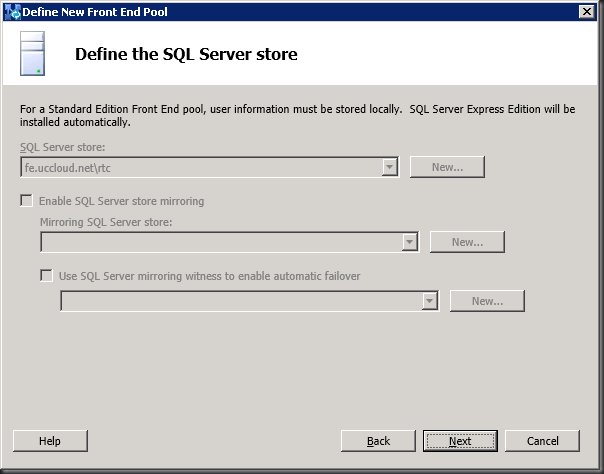Viewport: 604px width, 474px height.
Task: Open the Mirroring SQL Server store dropdown arrow
Action: click(409, 242)
